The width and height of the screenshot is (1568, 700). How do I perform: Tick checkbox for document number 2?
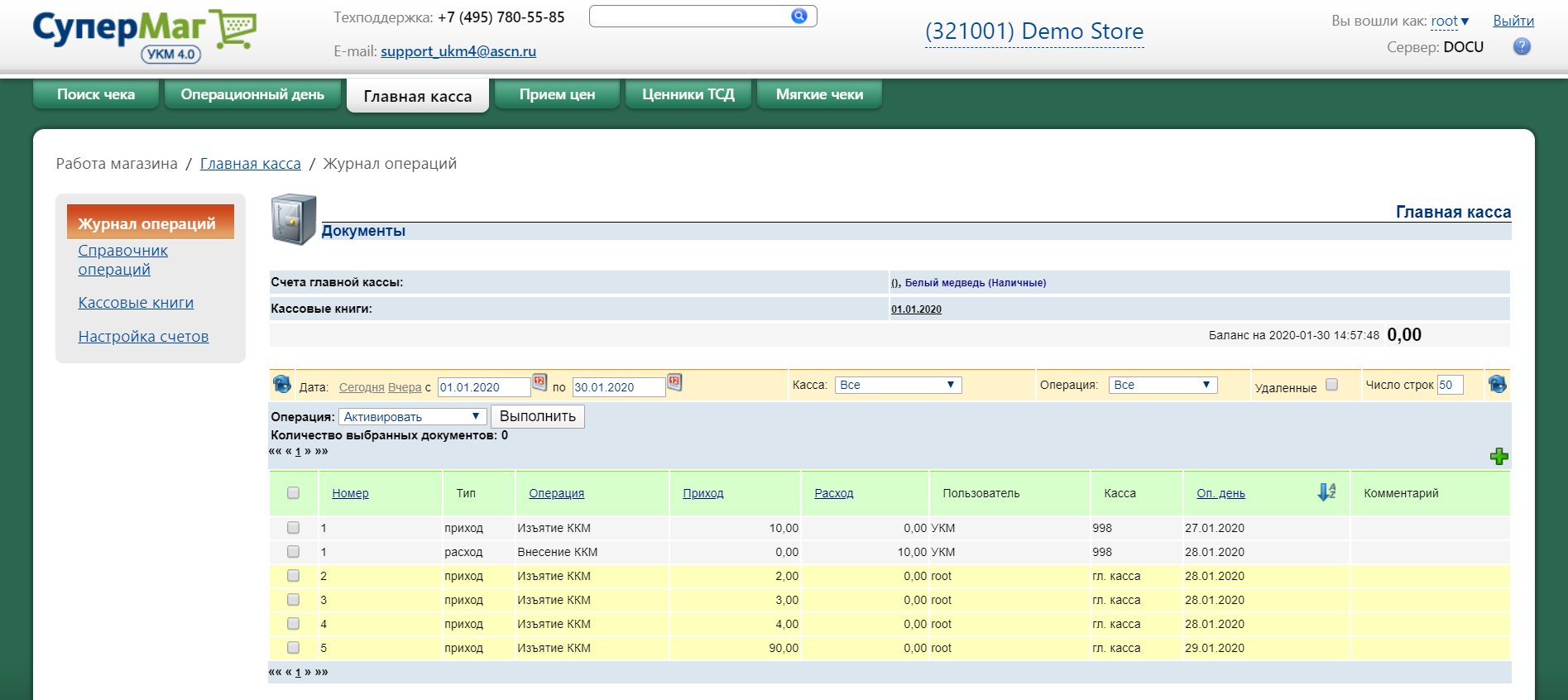click(293, 575)
